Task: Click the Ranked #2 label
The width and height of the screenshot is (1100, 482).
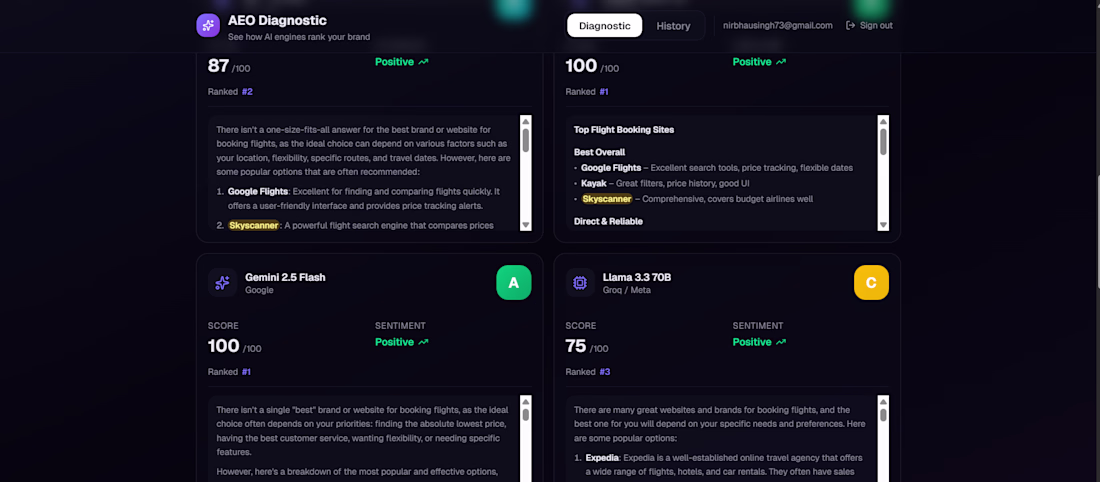Action: [x=229, y=91]
